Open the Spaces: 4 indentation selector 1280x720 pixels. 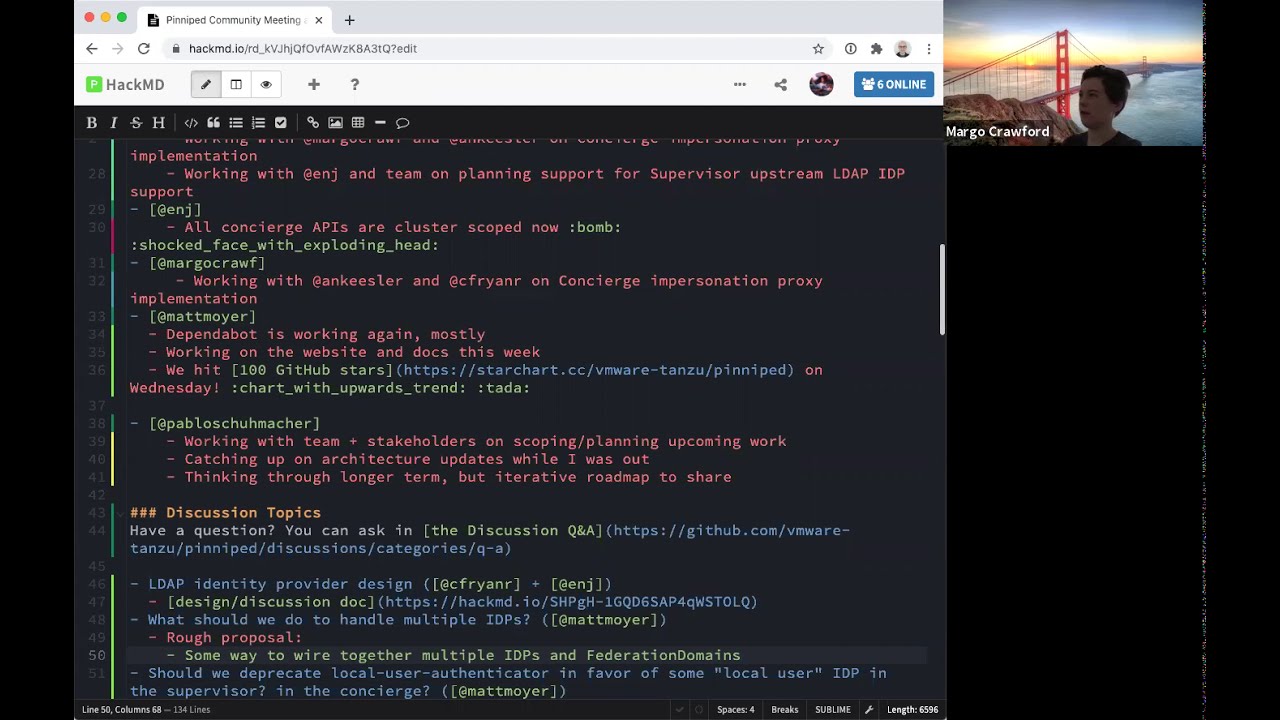point(735,710)
